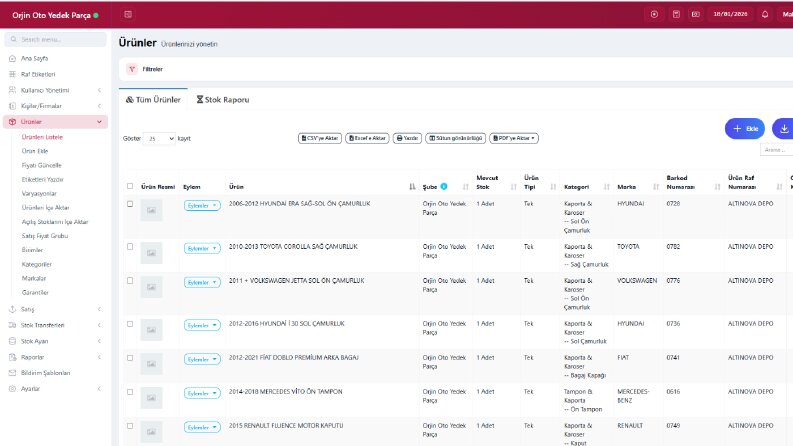Open the calculator icon in top bar
The height and width of the screenshot is (446, 793).
tap(676, 14)
